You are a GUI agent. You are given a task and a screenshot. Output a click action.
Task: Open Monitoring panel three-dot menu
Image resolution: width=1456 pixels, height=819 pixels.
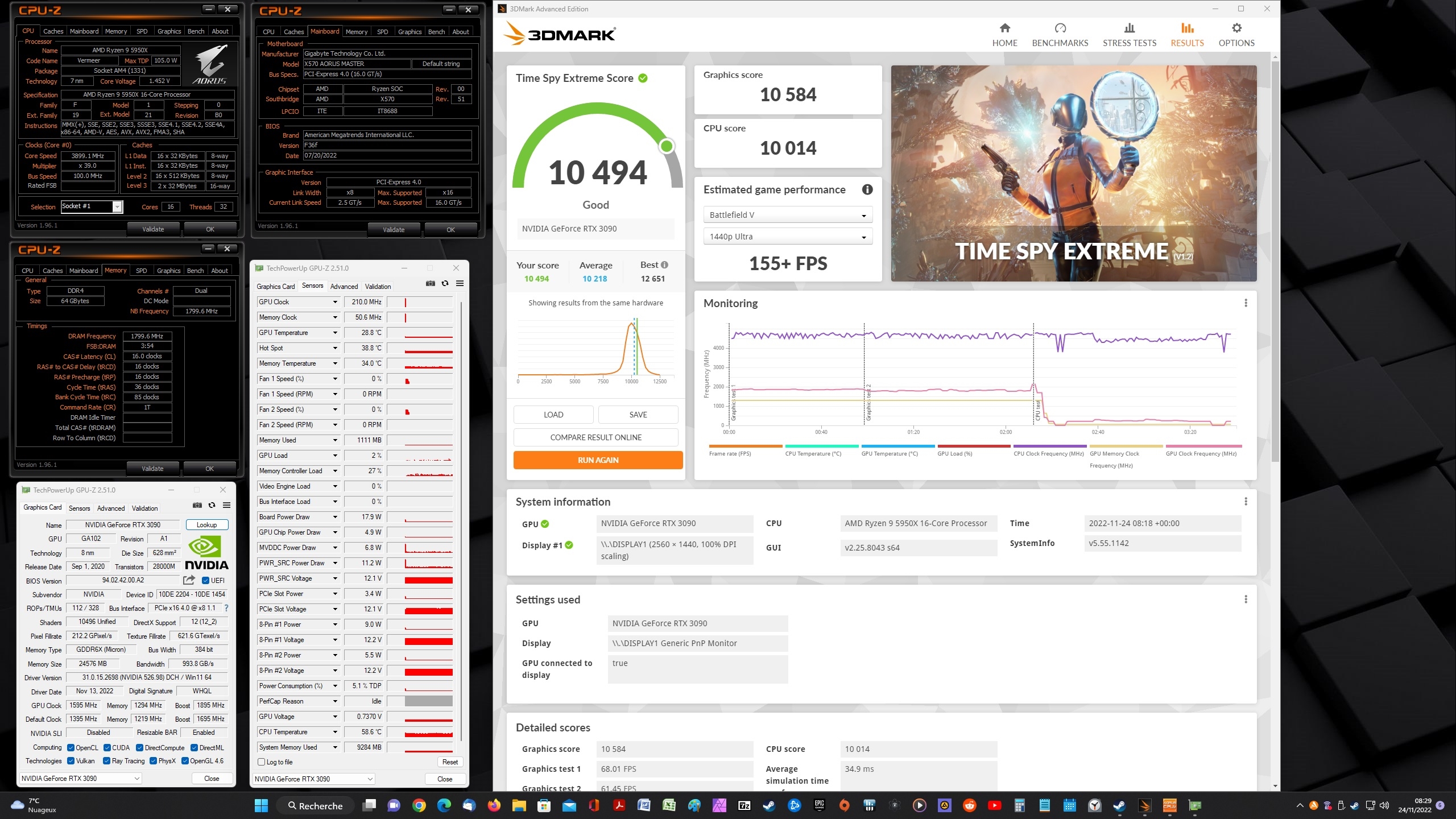[1246, 303]
